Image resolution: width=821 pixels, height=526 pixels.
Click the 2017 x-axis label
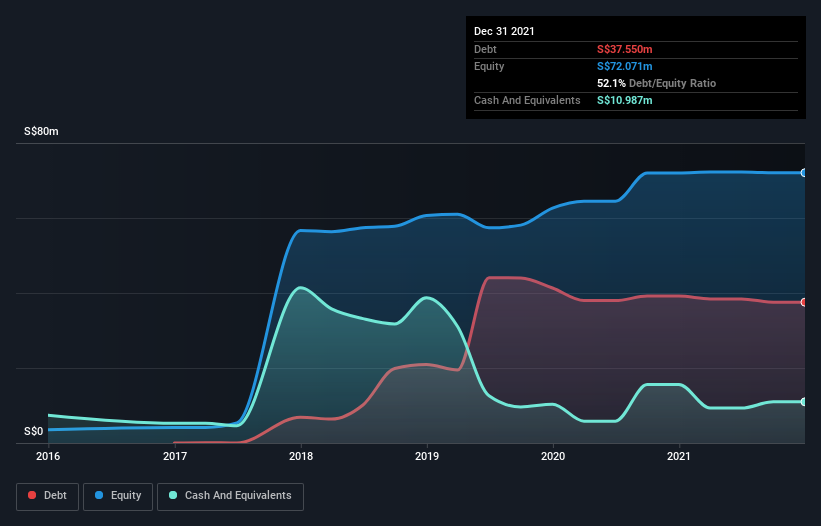coord(175,456)
